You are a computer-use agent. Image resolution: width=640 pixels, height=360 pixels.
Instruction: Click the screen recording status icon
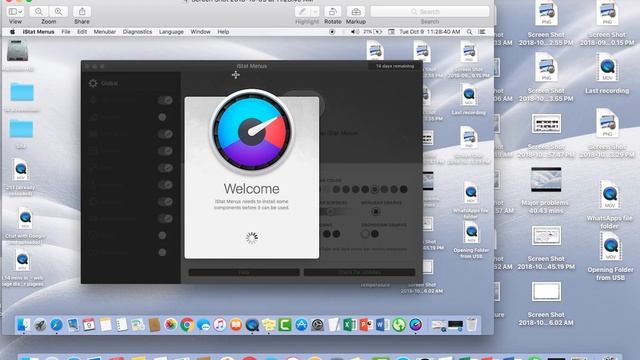(332, 32)
